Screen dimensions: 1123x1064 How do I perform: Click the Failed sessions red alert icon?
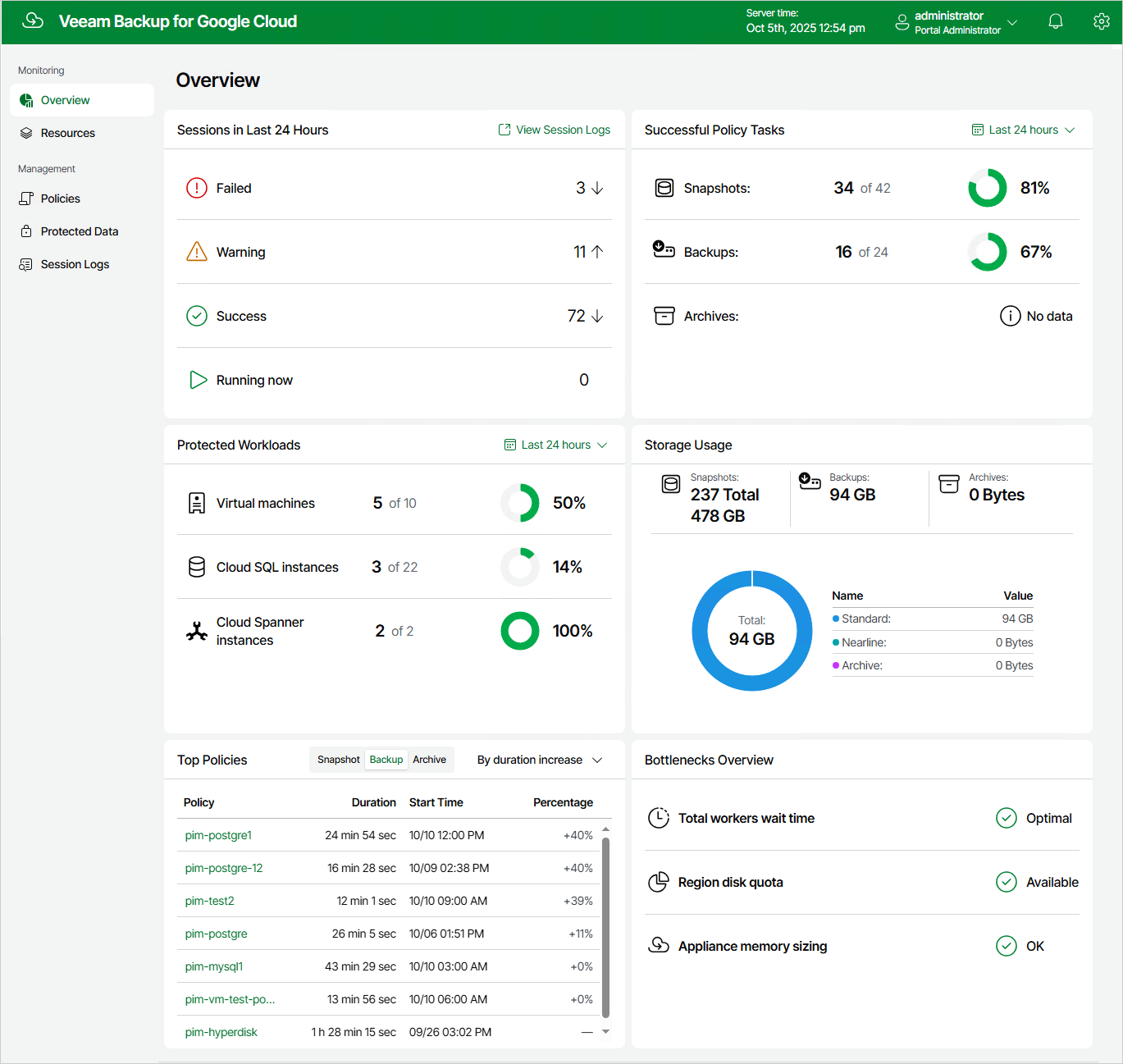[x=197, y=188]
